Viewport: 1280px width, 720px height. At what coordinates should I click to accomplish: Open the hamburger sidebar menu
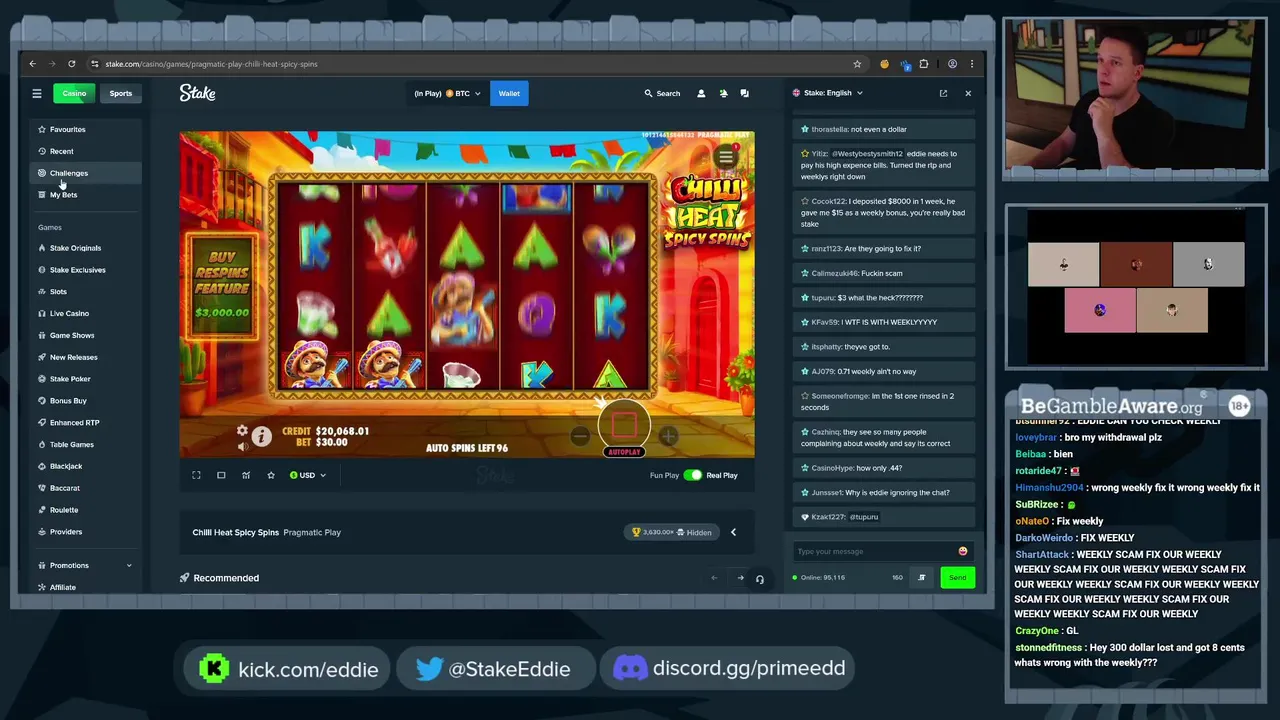click(x=37, y=93)
